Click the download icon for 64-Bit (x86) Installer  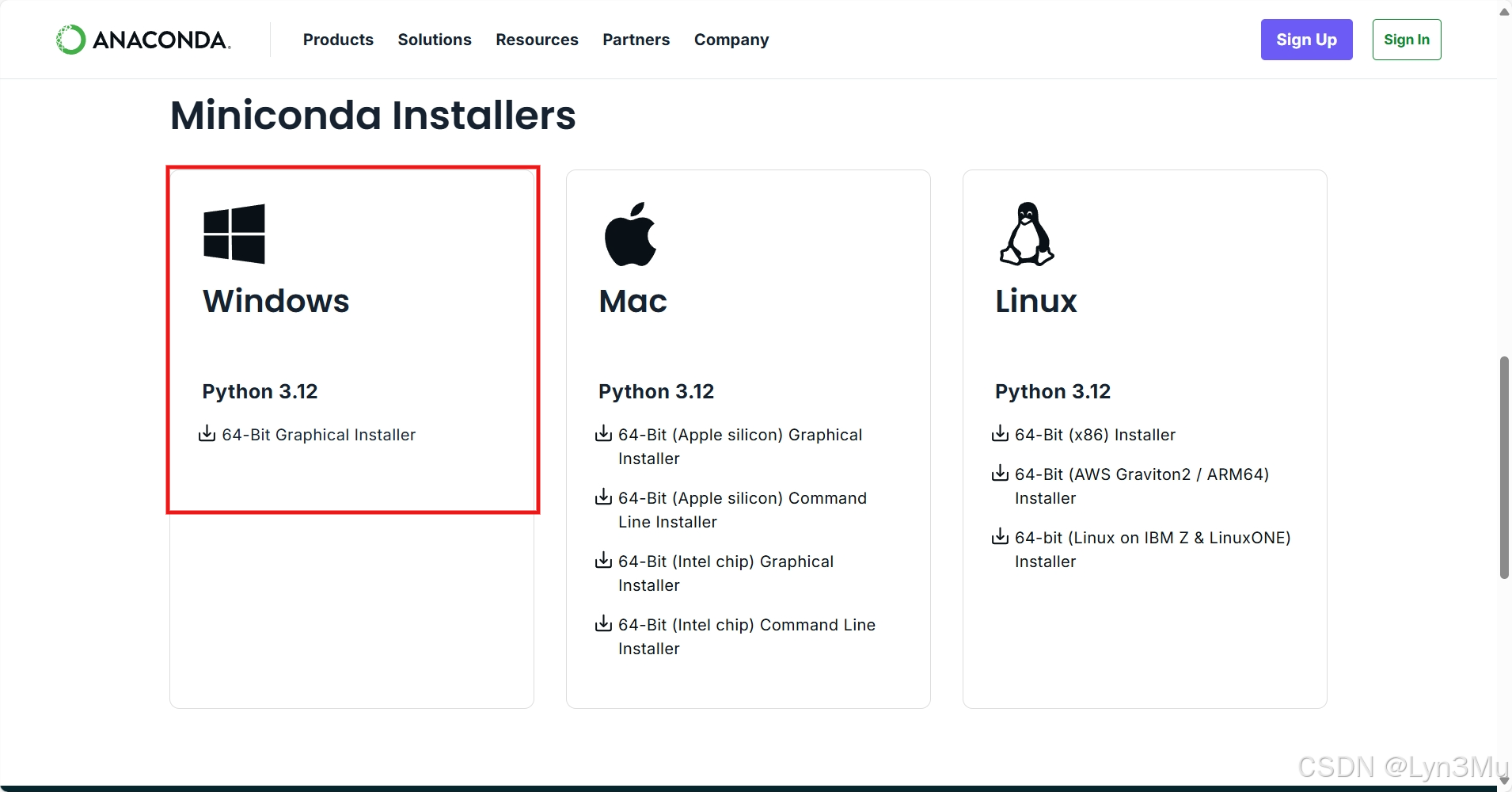pyautogui.click(x=1001, y=433)
